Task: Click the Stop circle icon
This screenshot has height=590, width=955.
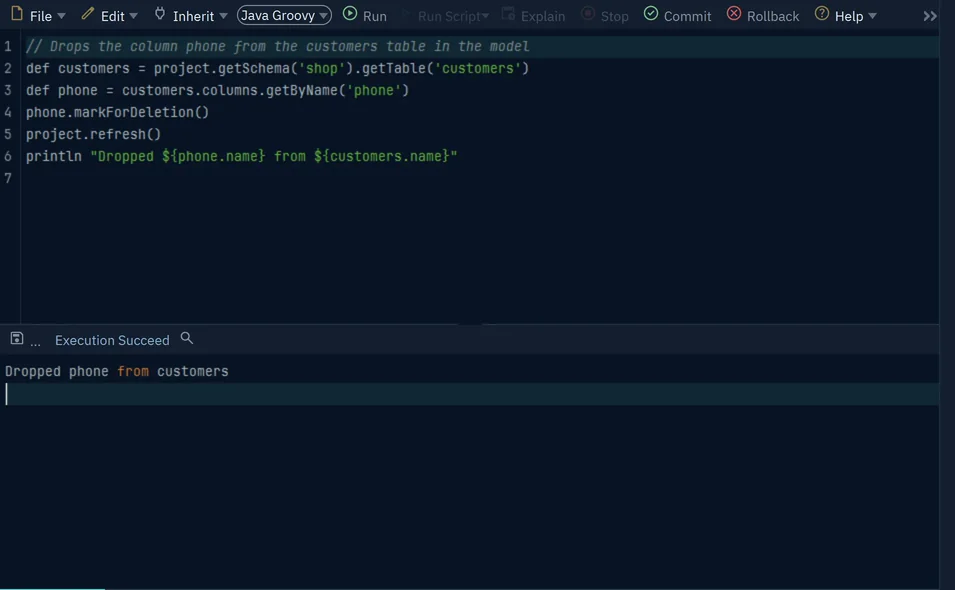Action: 588,13
